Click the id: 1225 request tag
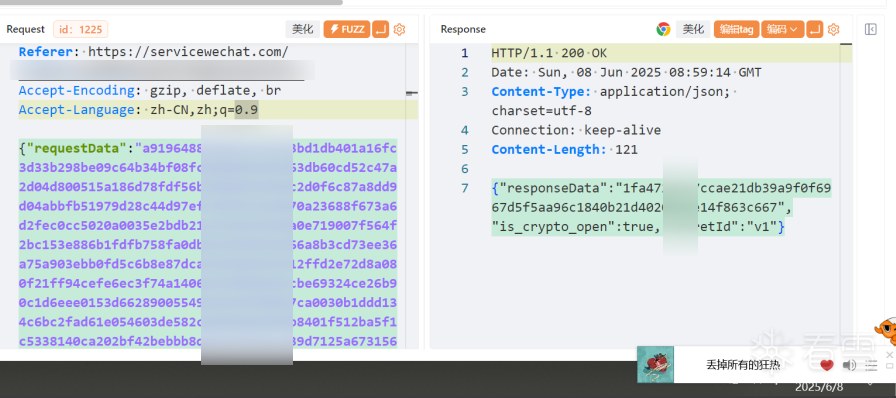This screenshot has height=398, width=896. (81, 29)
